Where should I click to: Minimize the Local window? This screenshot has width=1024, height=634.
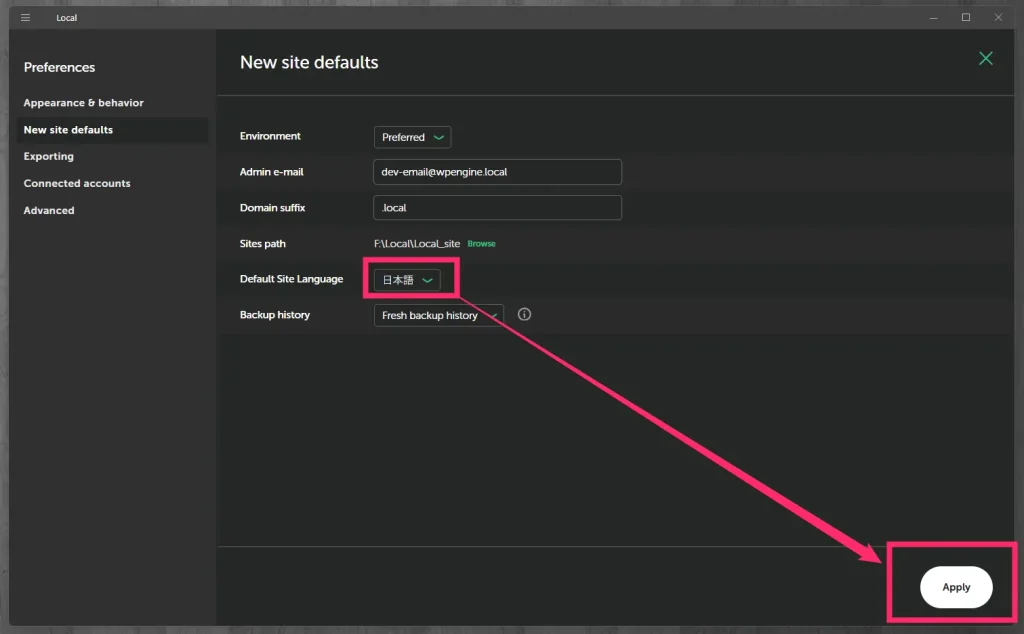933,18
